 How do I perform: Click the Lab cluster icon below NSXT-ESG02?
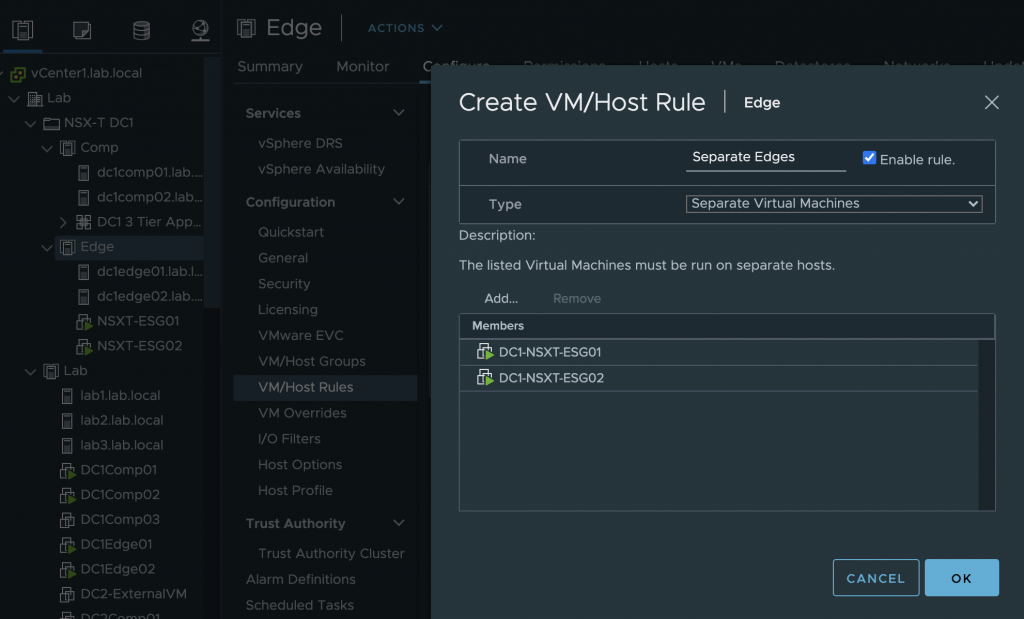coord(51,372)
